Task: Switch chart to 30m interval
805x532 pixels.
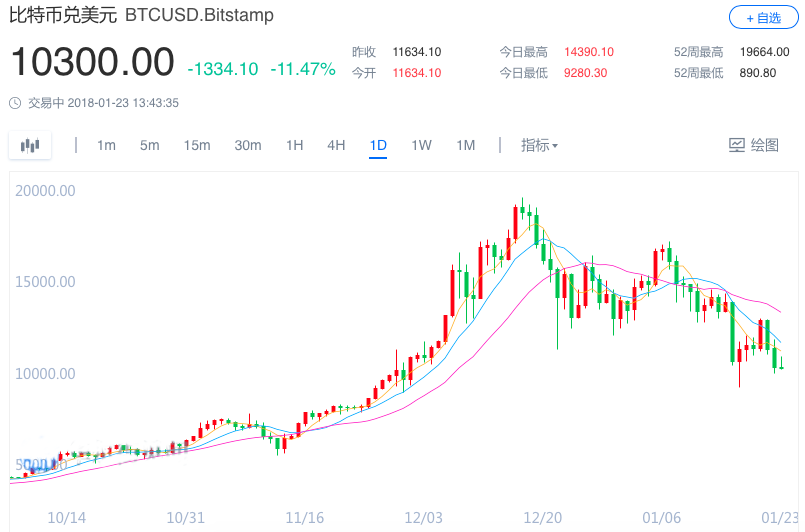Action: coord(248,145)
